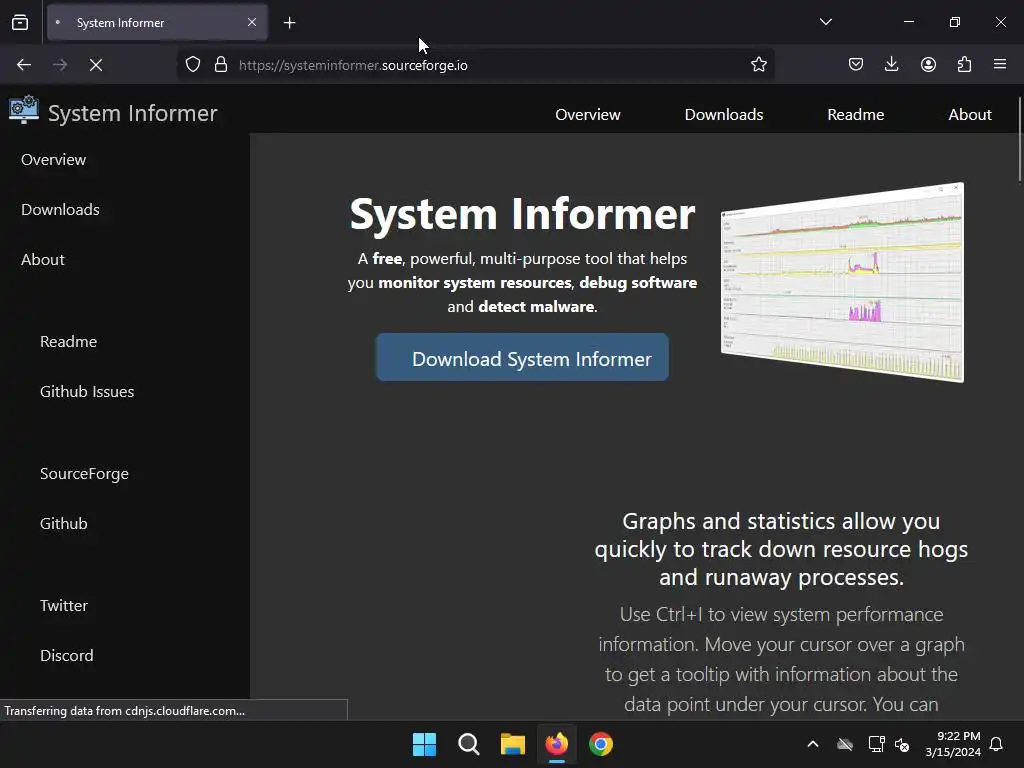Click the System Informer main heading

522,214
